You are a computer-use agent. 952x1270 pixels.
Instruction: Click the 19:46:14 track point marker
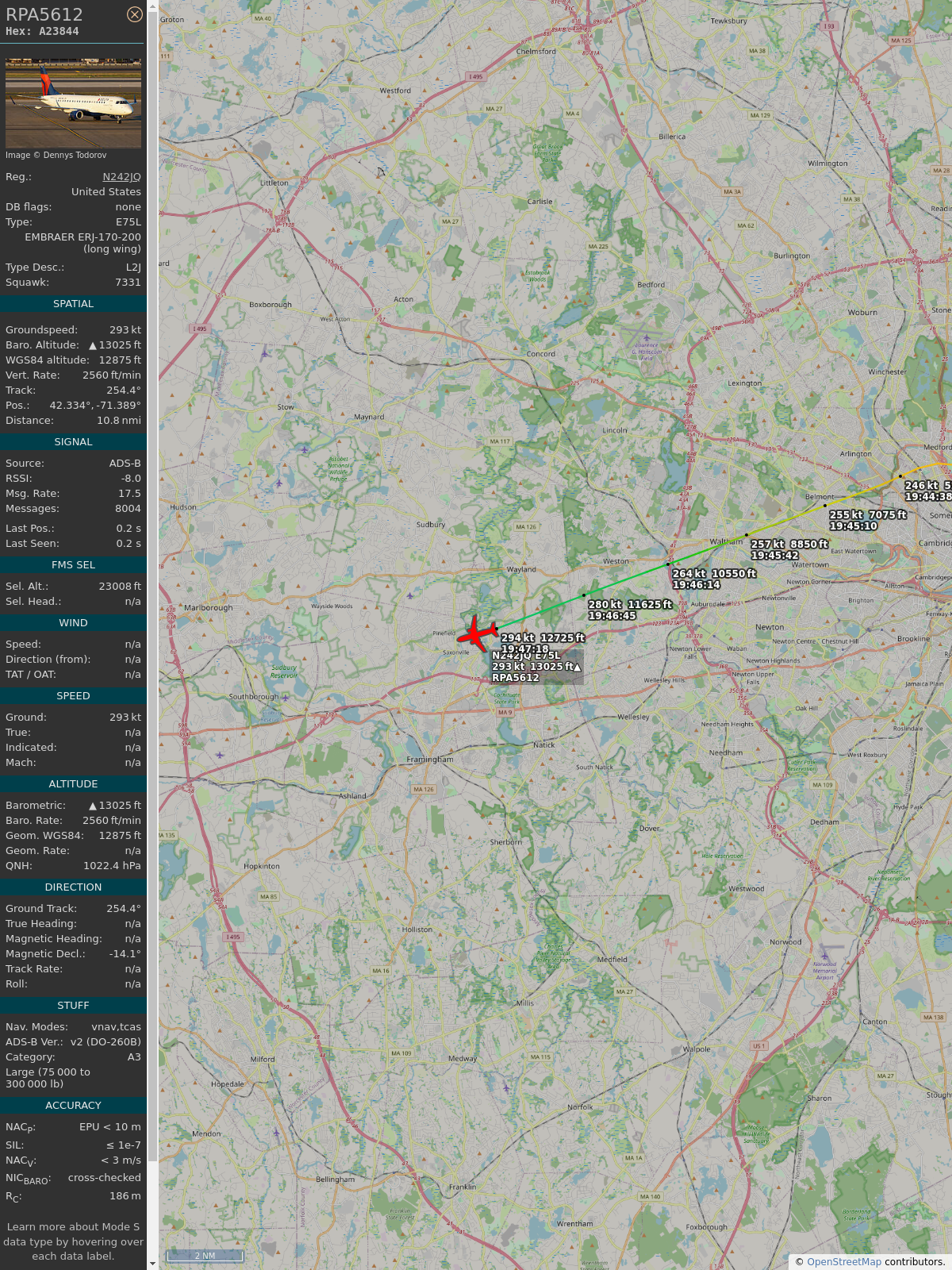pos(668,564)
